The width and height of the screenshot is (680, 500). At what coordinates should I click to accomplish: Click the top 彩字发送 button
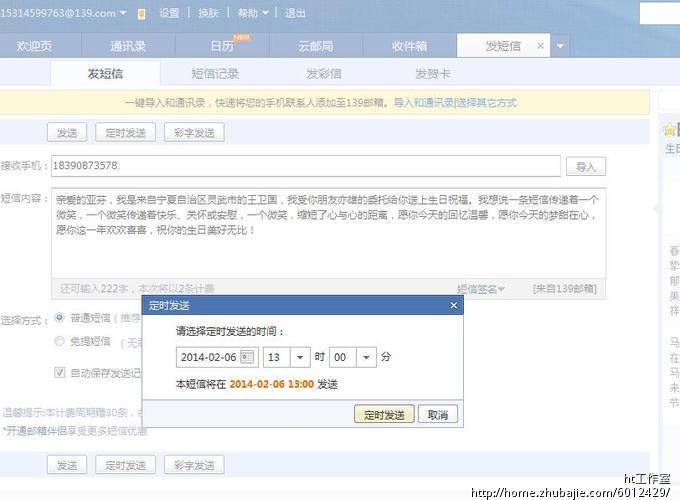[194, 132]
